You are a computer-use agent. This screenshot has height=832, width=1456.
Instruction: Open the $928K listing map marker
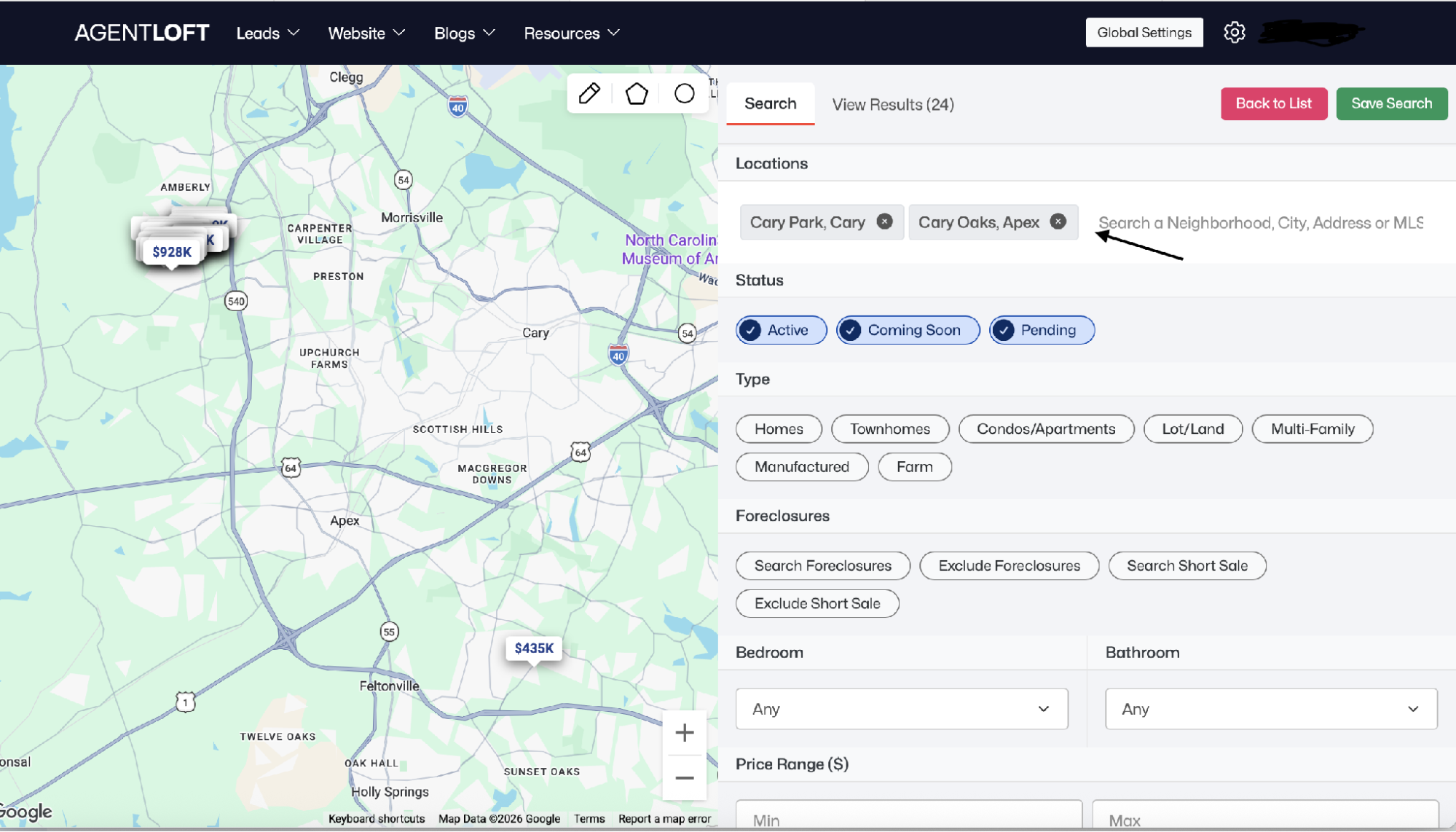[172, 252]
